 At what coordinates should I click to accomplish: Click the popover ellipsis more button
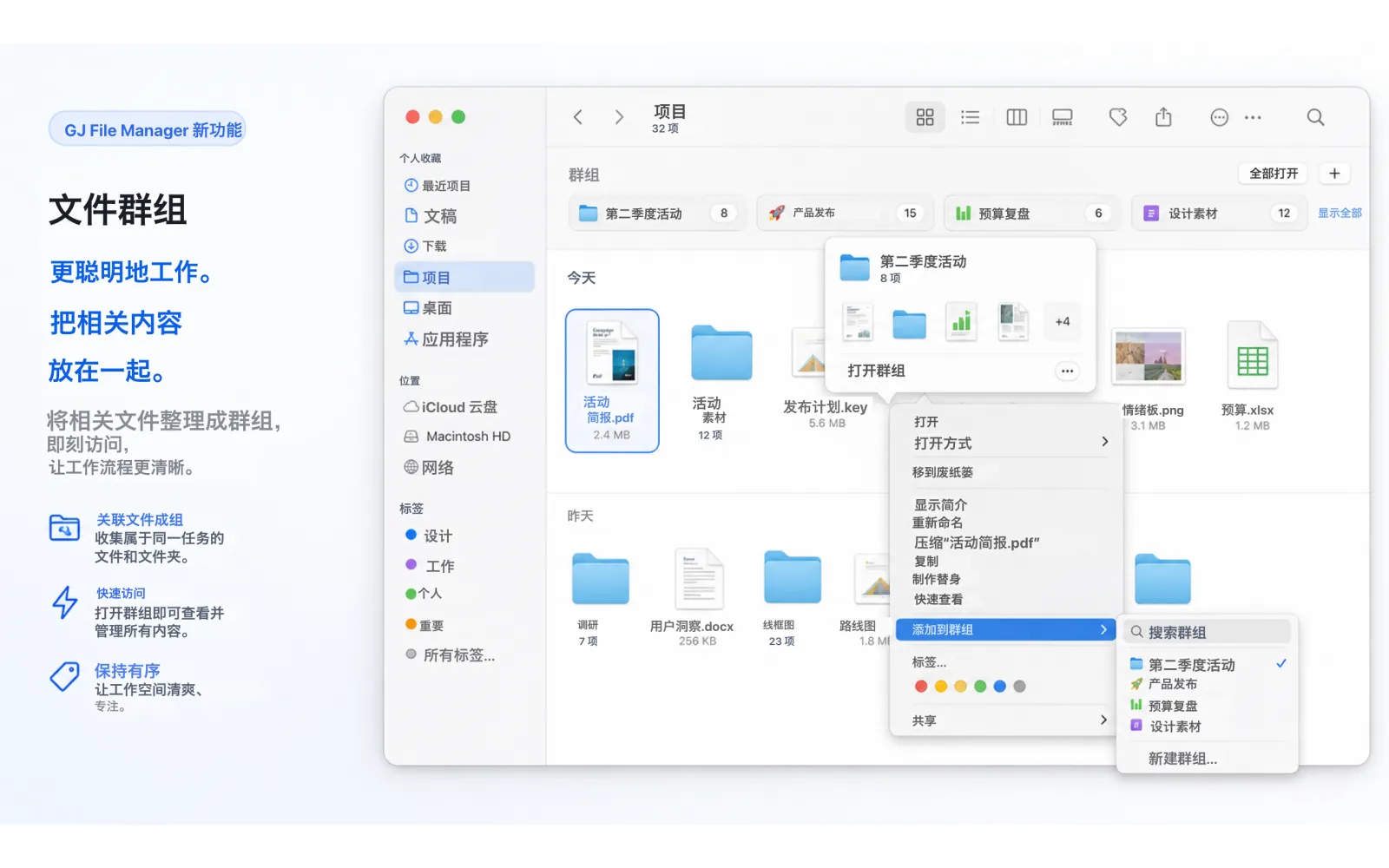1067,371
